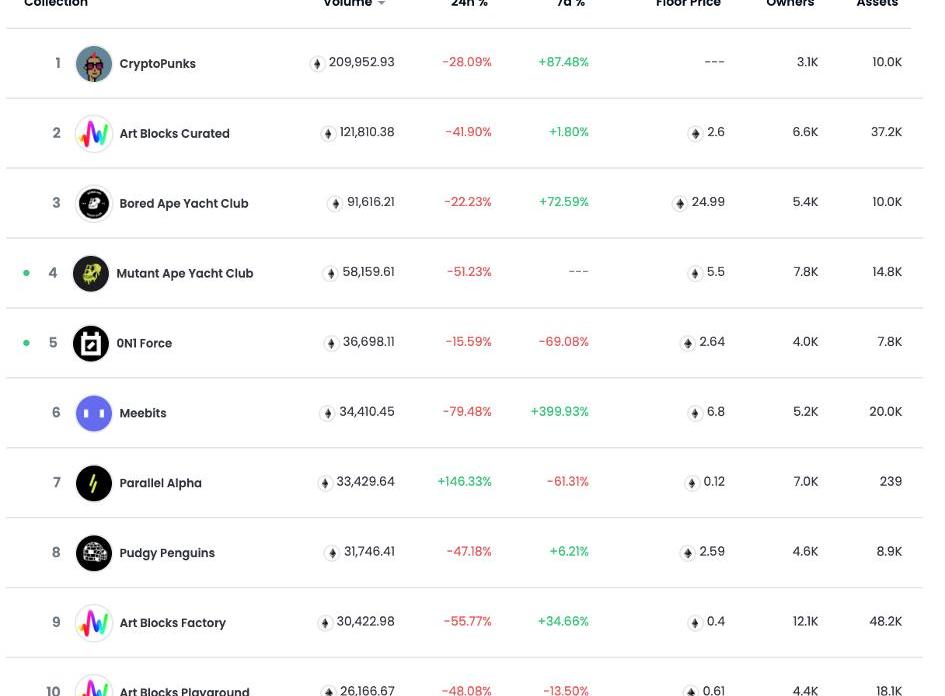
Task: Click the Pudgy Penguins avatar icon
Action: click(x=94, y=553)
